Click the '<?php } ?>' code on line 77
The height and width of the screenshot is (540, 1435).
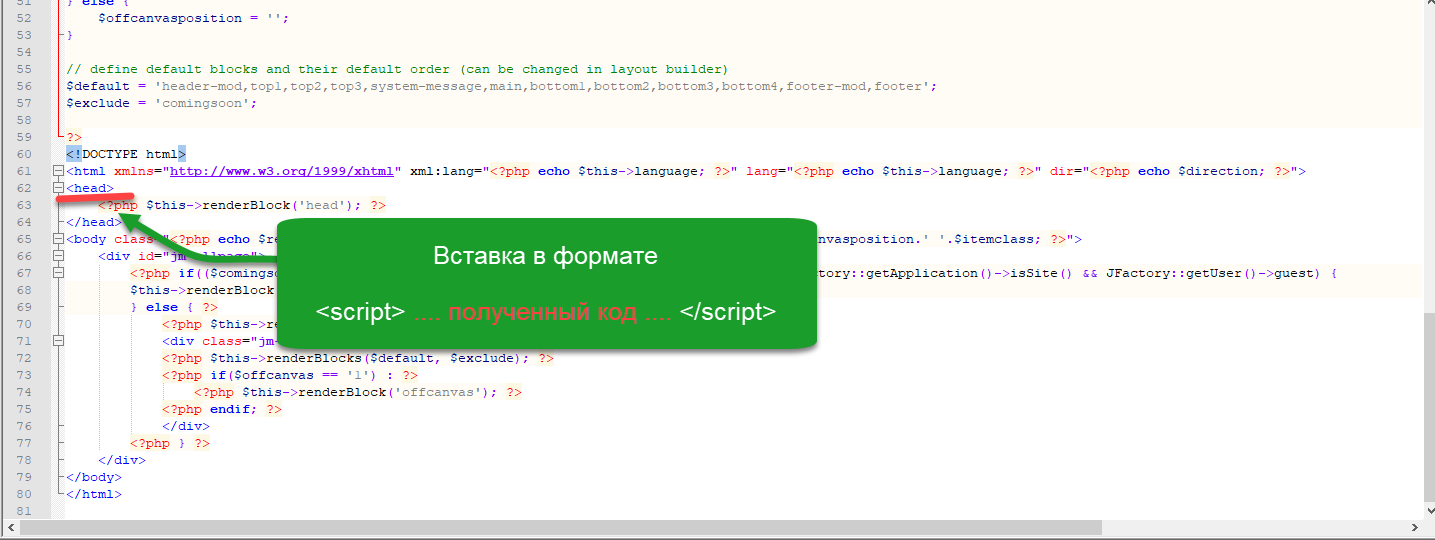(x=170, y=443)
